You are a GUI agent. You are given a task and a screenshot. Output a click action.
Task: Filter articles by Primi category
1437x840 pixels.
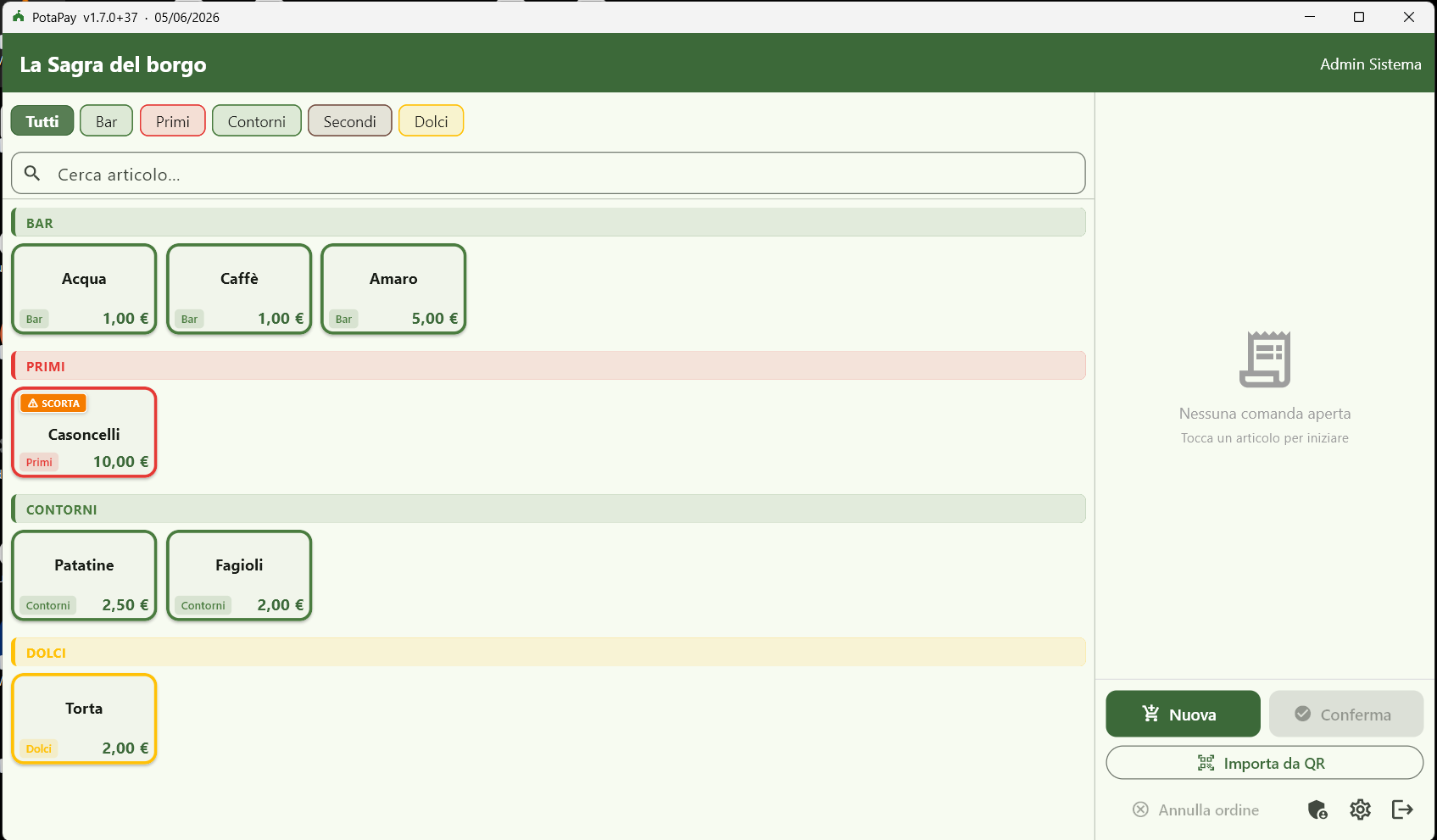(x=173, y=121)
